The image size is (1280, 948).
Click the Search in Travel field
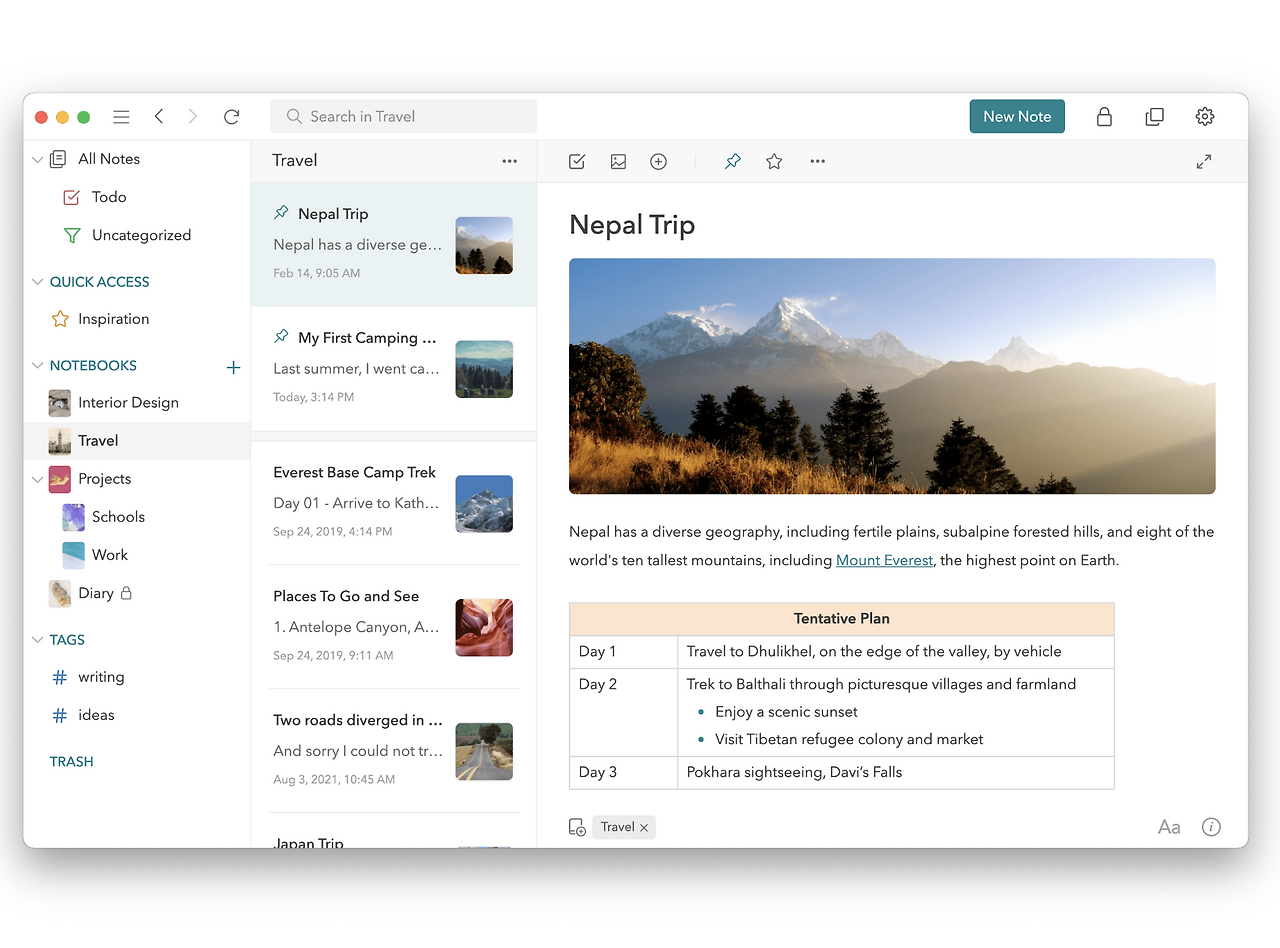403,117
